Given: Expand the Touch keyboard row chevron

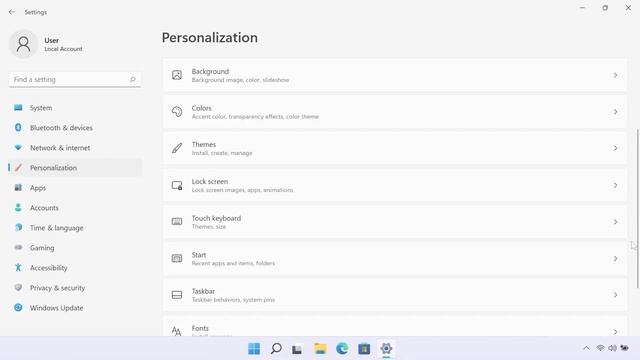Looking at the screenshot, I should pyautogui.click(x=615, y=222).
